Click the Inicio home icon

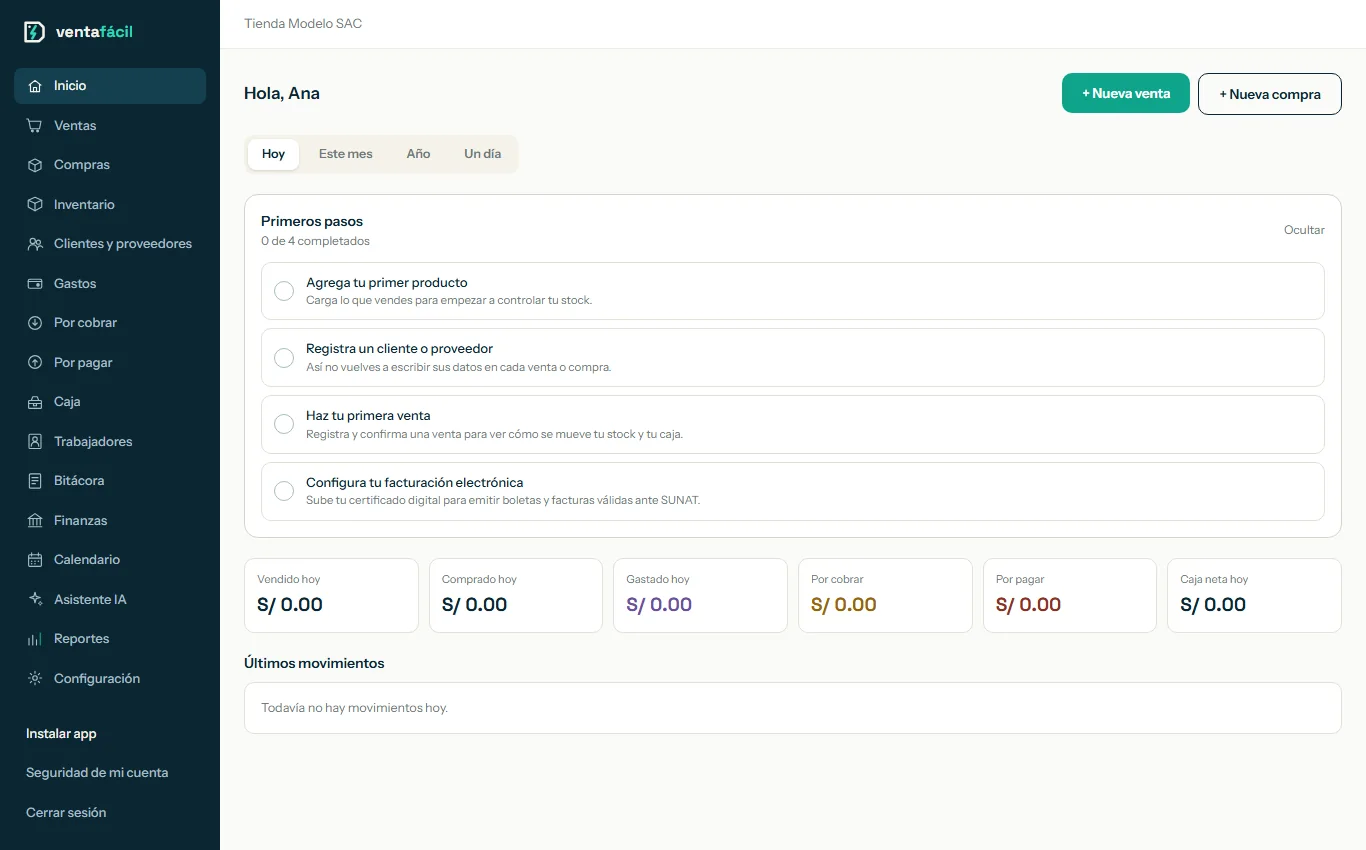[x=35, y=86]
